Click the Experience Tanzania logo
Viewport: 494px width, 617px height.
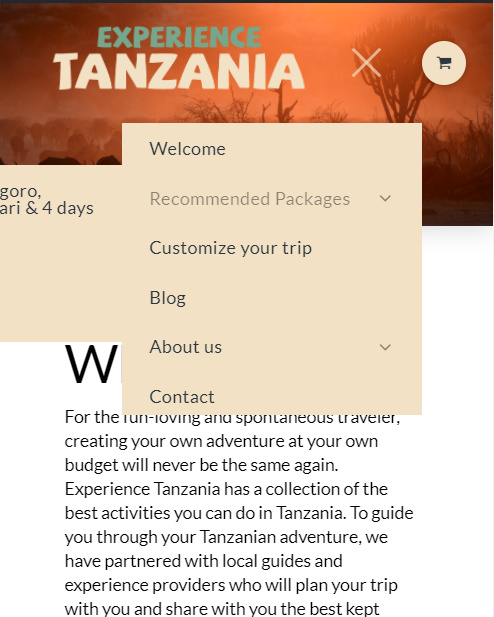179,58
